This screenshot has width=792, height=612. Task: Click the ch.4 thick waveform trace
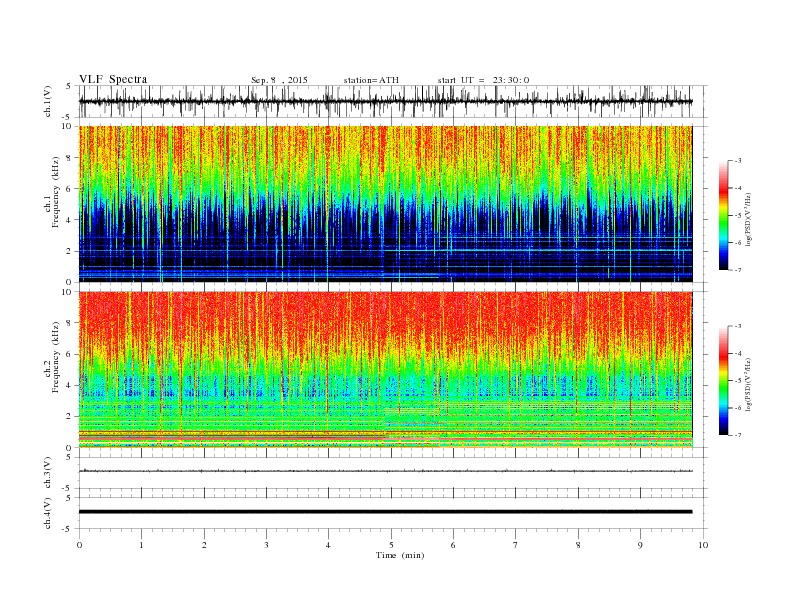(x=385, y=512)
